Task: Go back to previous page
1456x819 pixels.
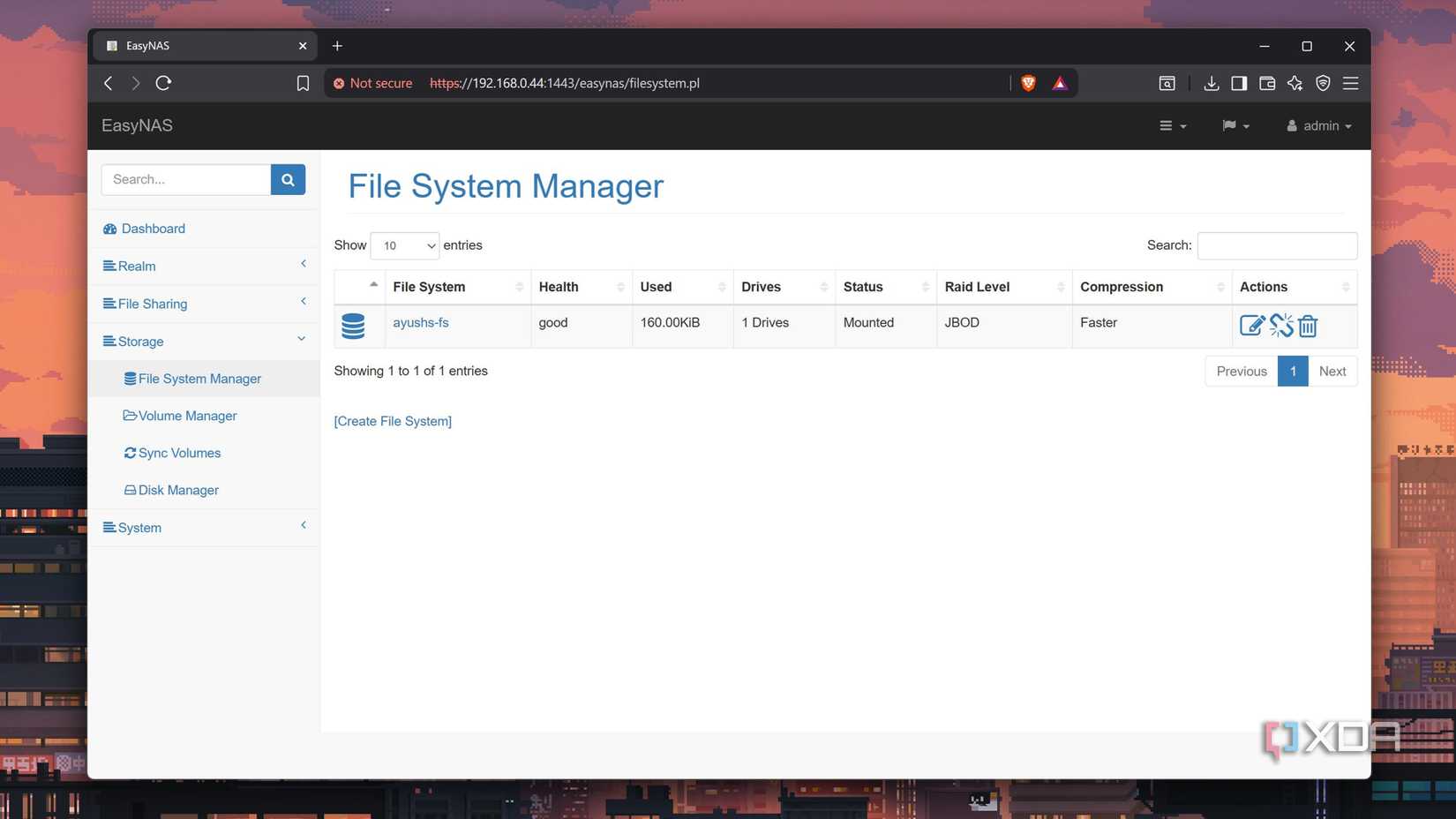Action: pos(109,83)
